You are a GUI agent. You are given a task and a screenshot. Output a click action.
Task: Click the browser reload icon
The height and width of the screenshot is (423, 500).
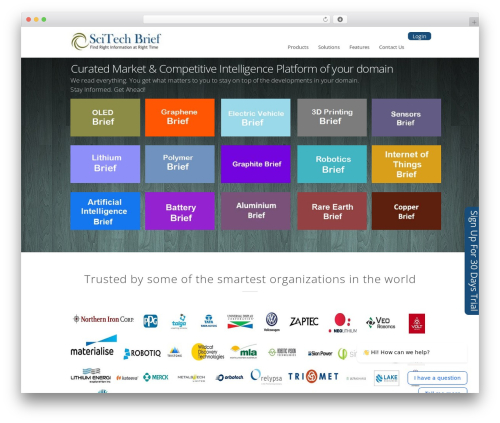pos(325,19)
